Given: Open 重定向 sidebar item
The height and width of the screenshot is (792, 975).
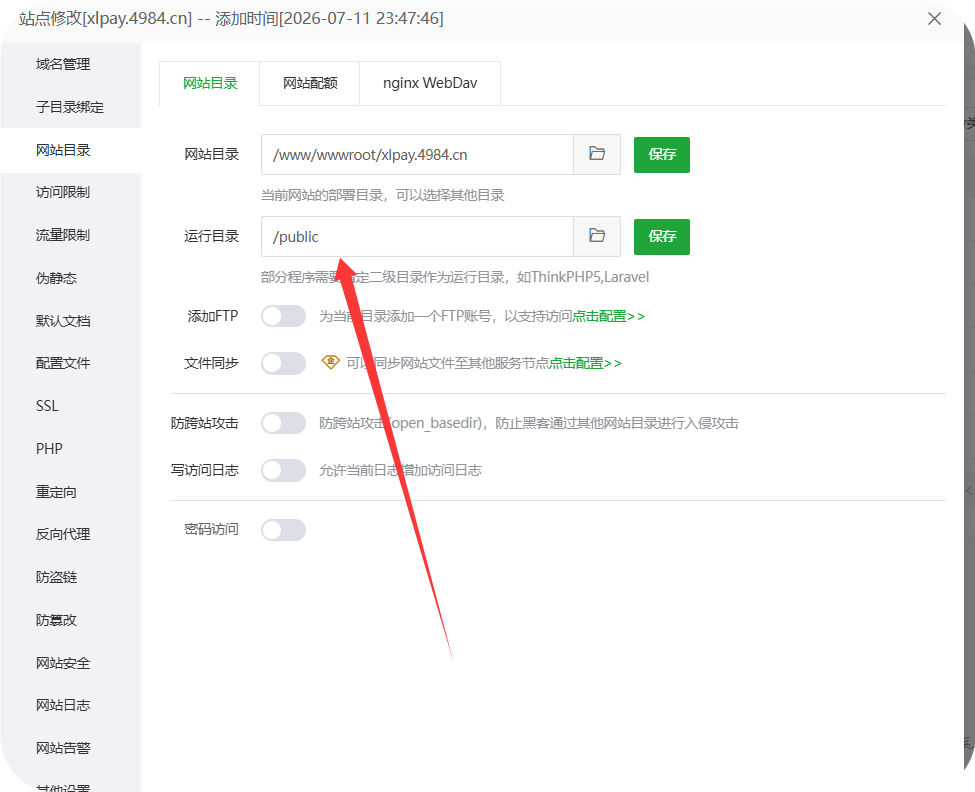Looking at the screenshot, I should click(57, 492).
